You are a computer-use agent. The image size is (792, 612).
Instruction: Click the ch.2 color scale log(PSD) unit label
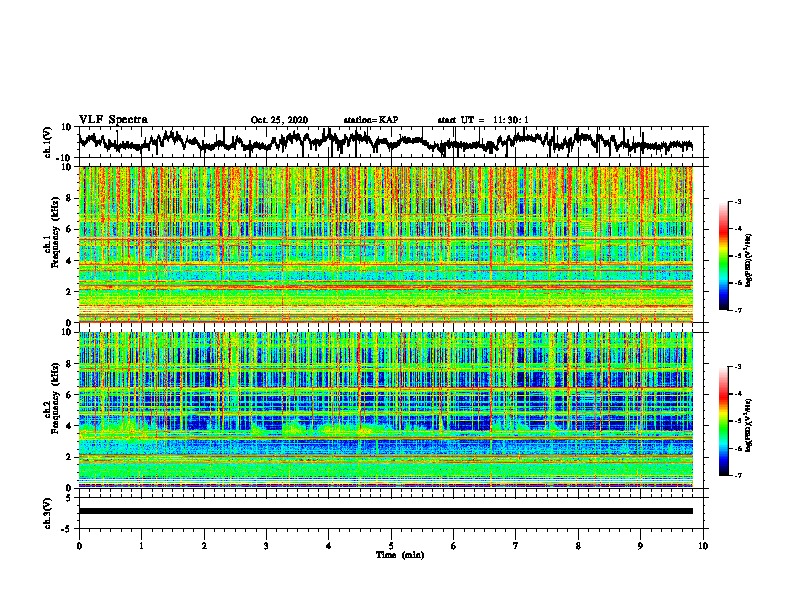(x=749, y=425)
